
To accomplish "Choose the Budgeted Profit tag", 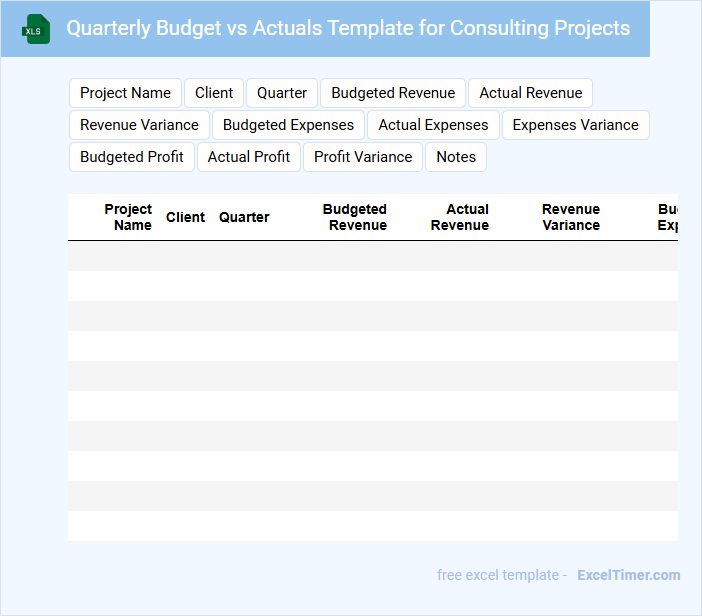I will point(132,157).
